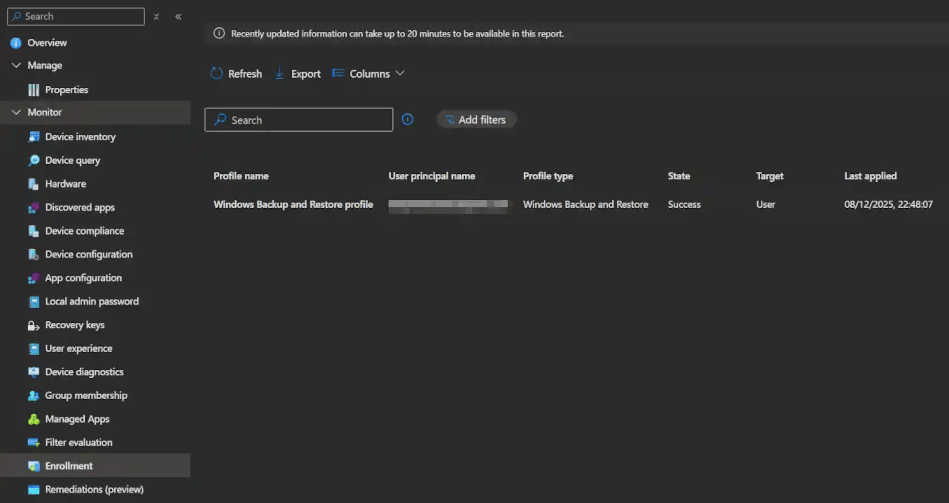Go to Overview page
This screenshot has height=503, width=949.
47,43
